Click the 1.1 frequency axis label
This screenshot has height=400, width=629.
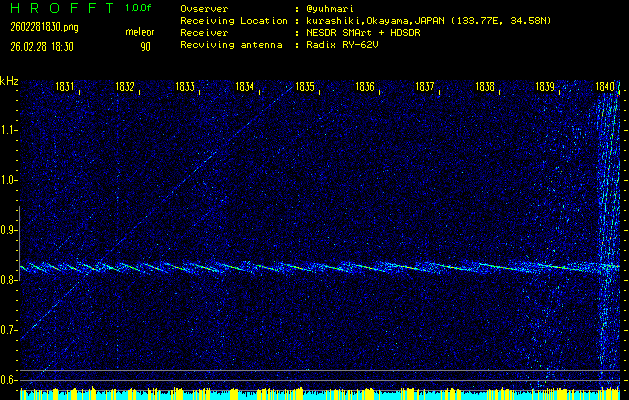[x=9, y=130]
